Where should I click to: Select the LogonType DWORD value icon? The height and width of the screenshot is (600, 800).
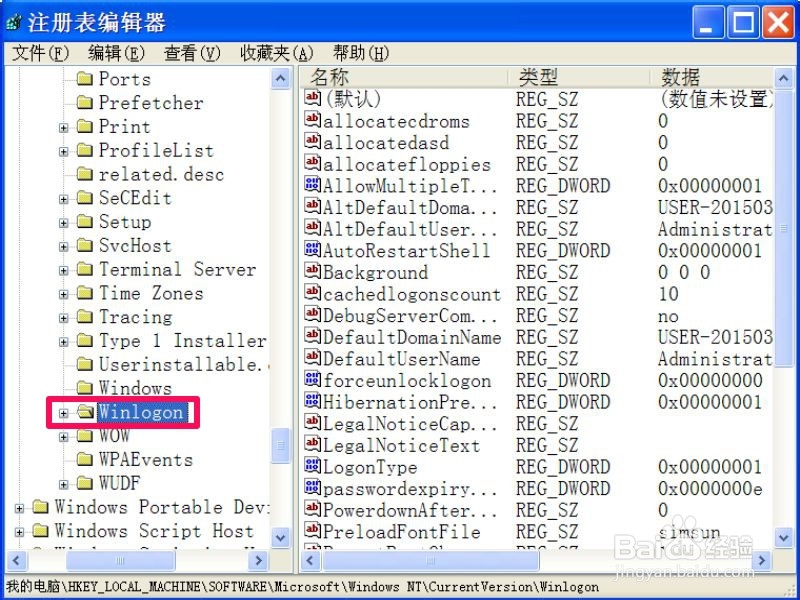pyautogui.click(x=312, y=467)
